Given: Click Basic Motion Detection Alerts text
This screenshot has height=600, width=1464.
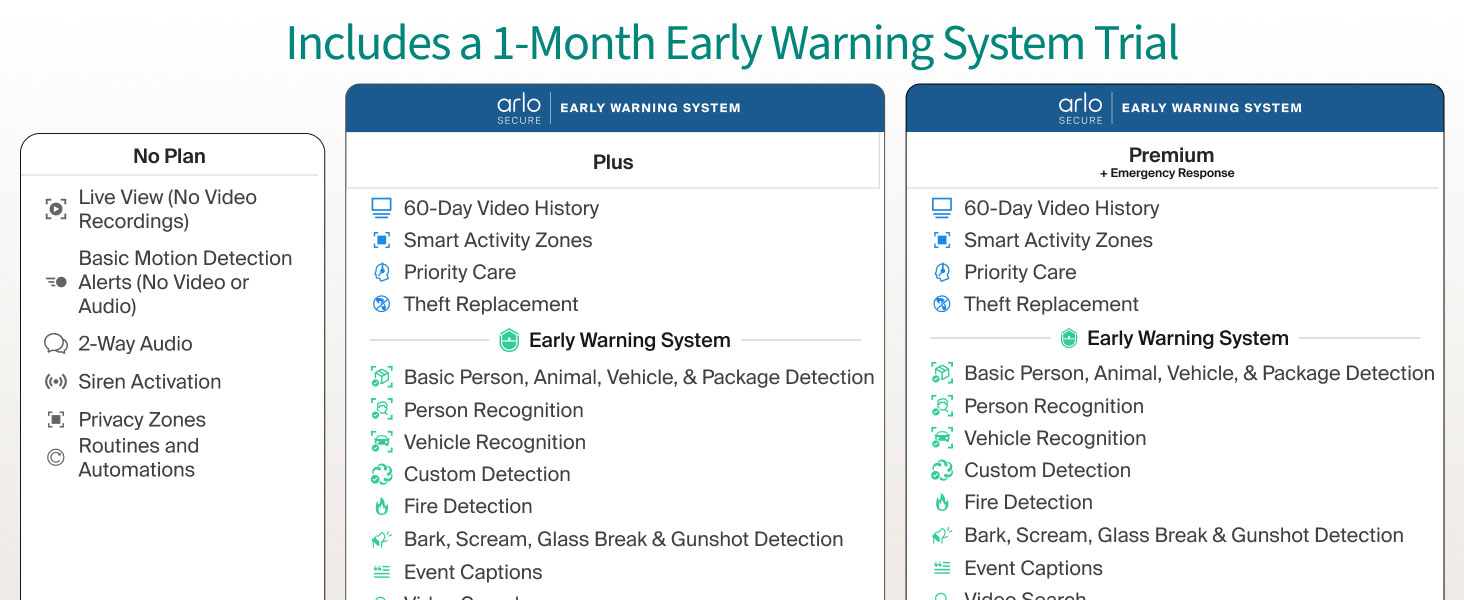Looking at the screenshot, I should coord(185,282).
